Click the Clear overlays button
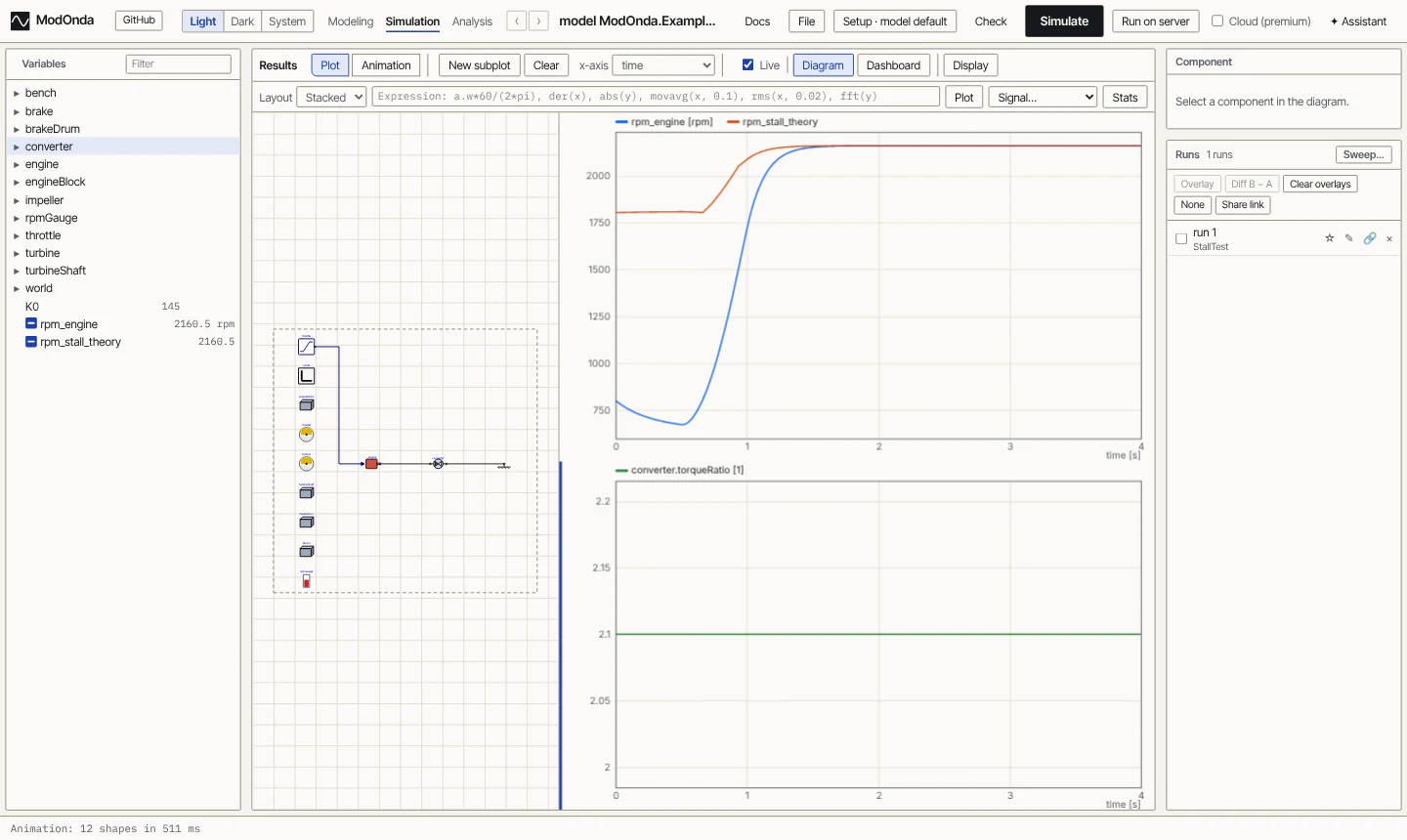 click(x=1320, y=184)
